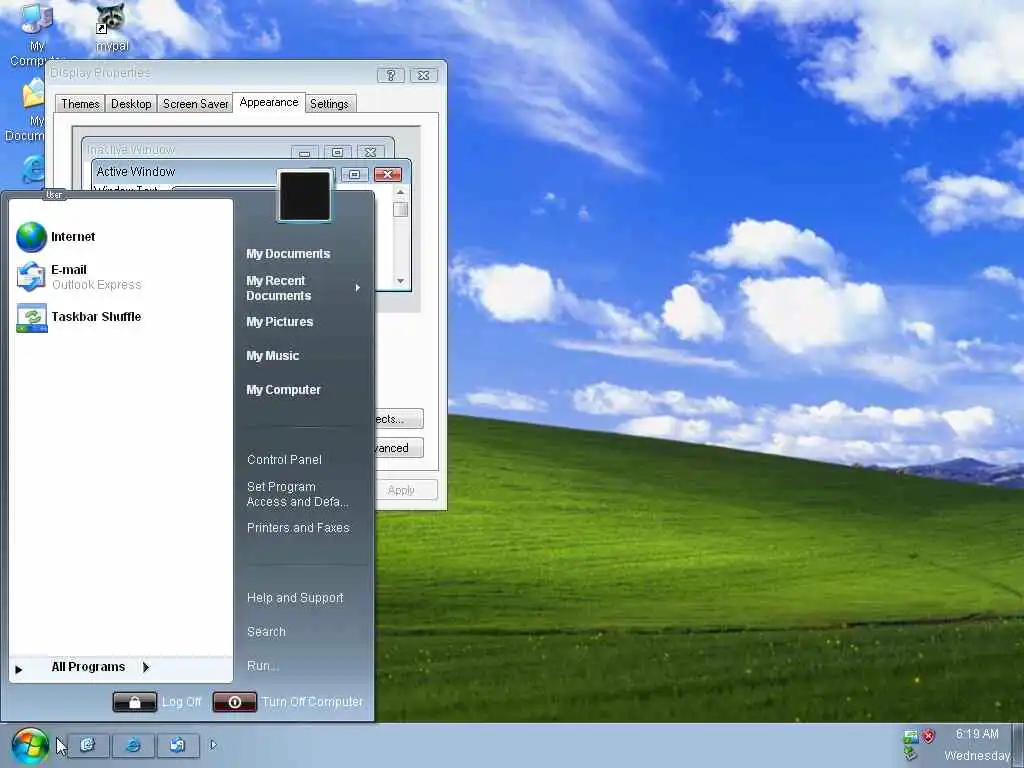Viewport: 1024px width, 768px height.
Task: Open Help and Support
Action: coord(295,598)
